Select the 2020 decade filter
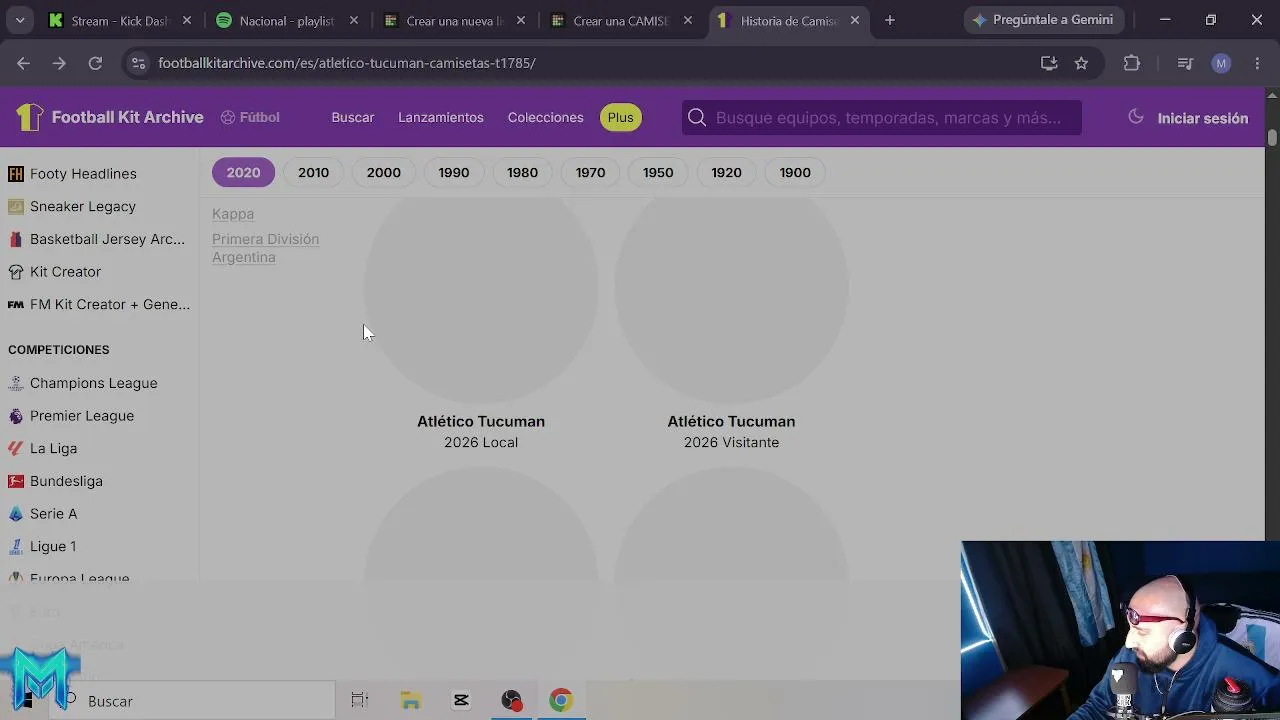Image resolution: width=1280 pixels, height=720 pixels. coord(243,172)
